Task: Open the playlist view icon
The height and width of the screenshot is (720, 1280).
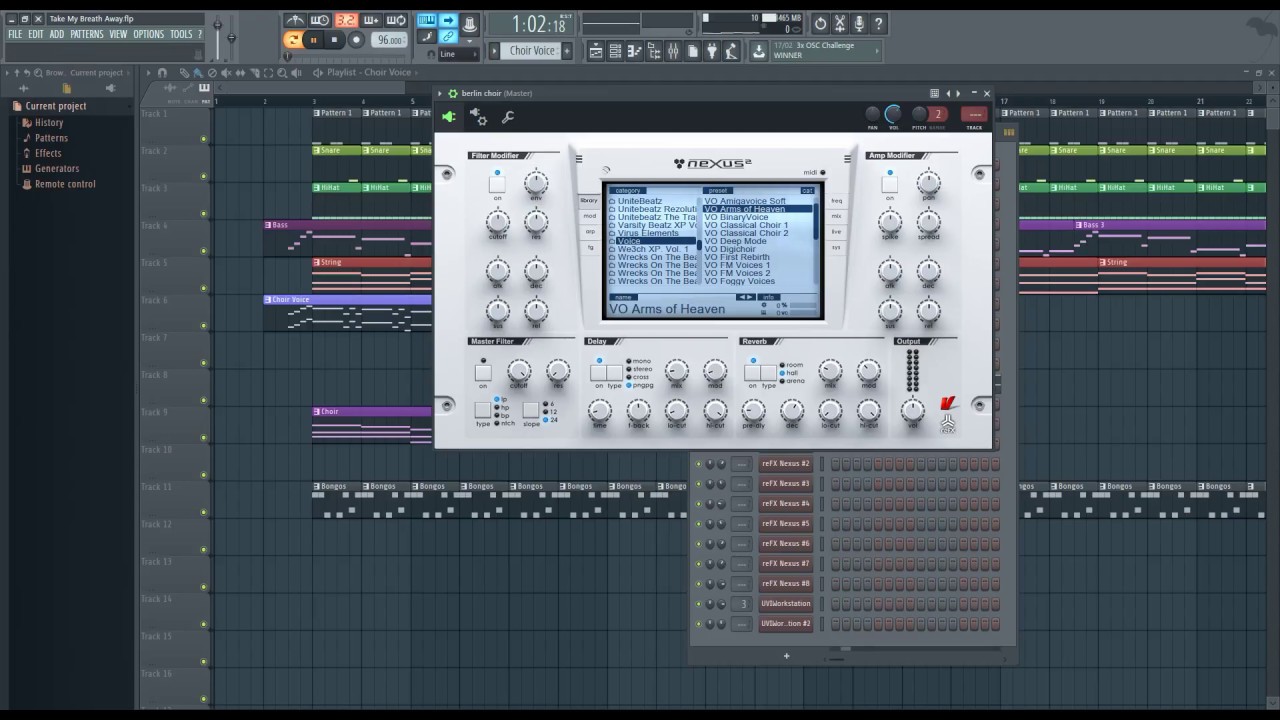Action: (596, 51)
